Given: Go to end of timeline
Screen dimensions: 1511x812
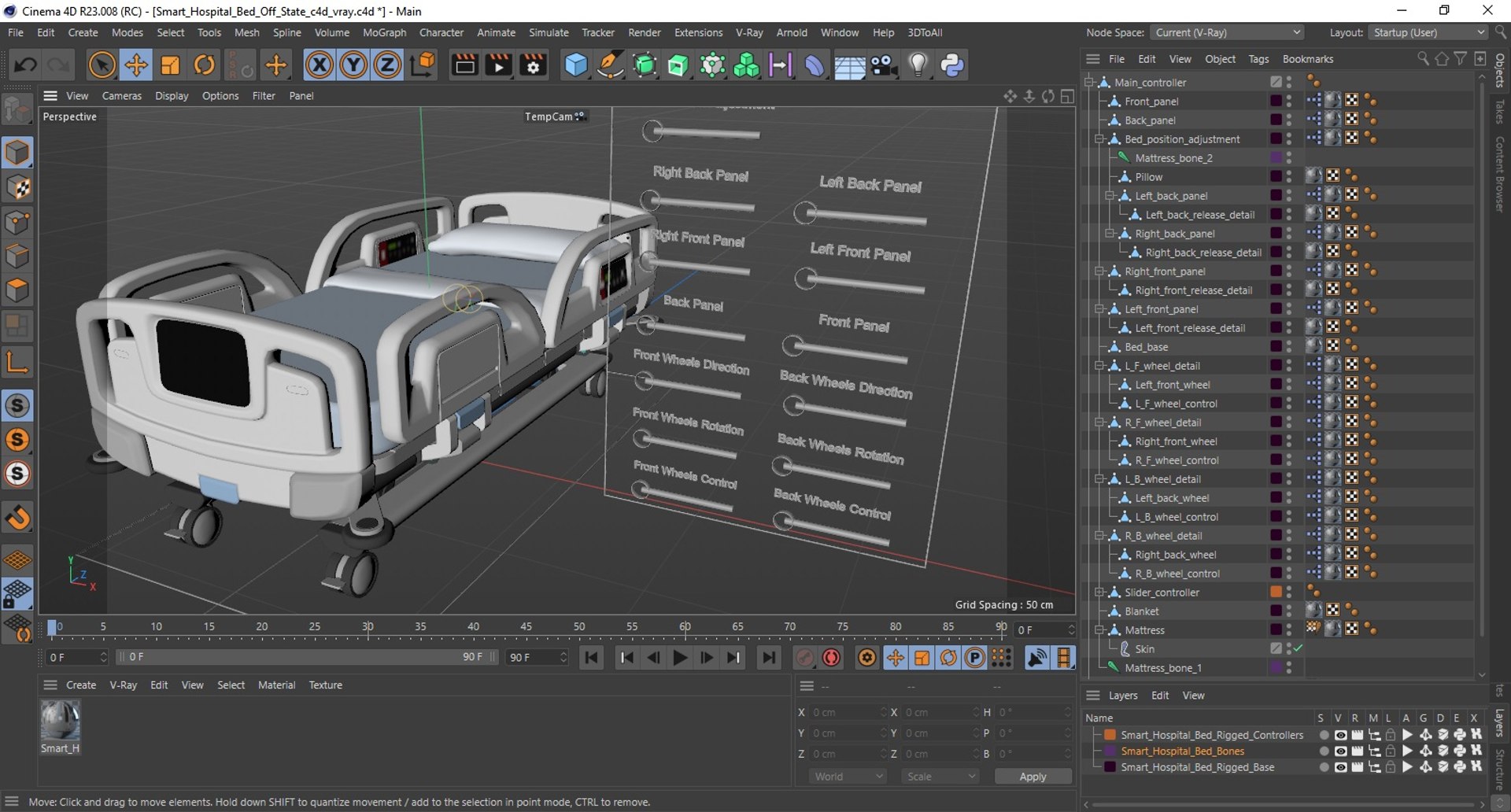Looking at the screenshot, I should pos(768,658).
